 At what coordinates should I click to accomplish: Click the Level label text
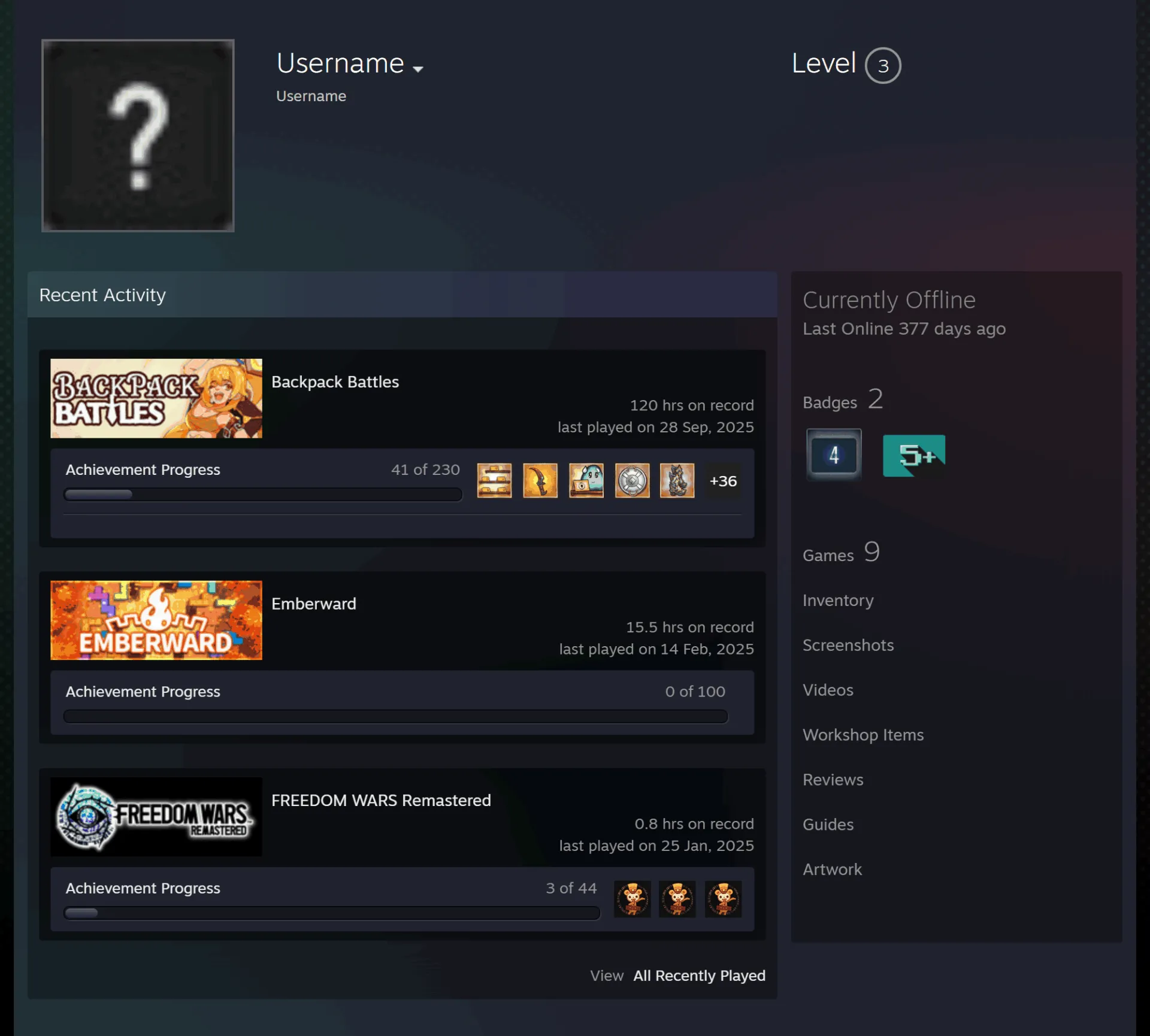[824, 63]
